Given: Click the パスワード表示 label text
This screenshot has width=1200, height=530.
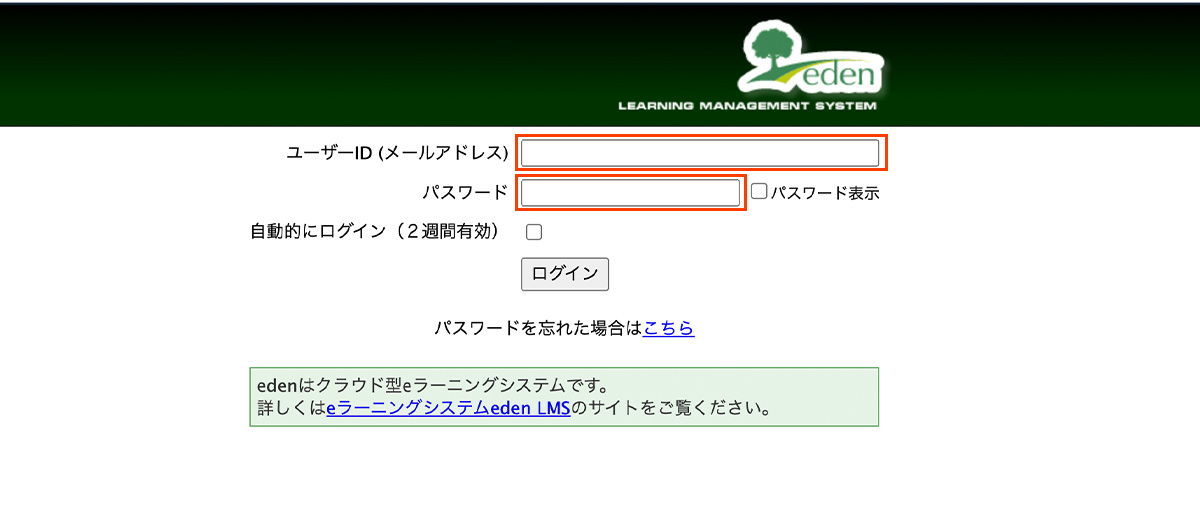Looking at the screenshot, I should click(x=825, y=193).
